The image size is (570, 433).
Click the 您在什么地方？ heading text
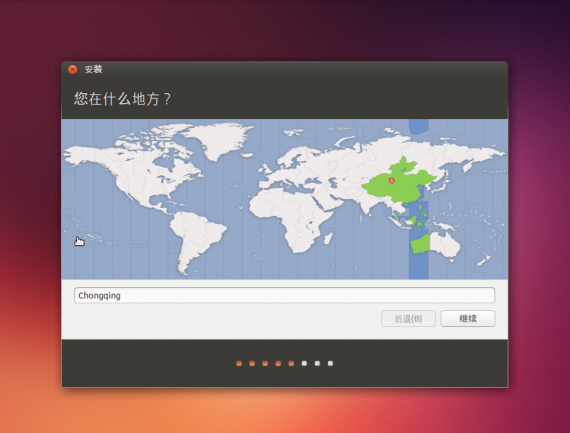click(123, 99)
